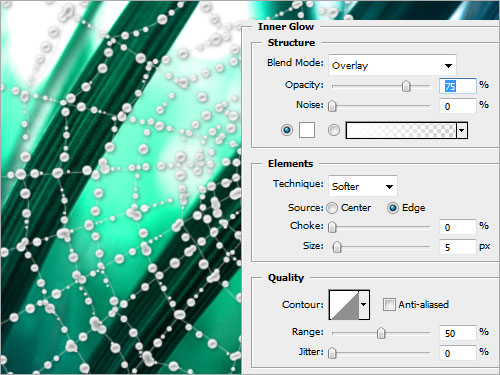
Task: Click the Jitter percentage input field
Action: 458,353
